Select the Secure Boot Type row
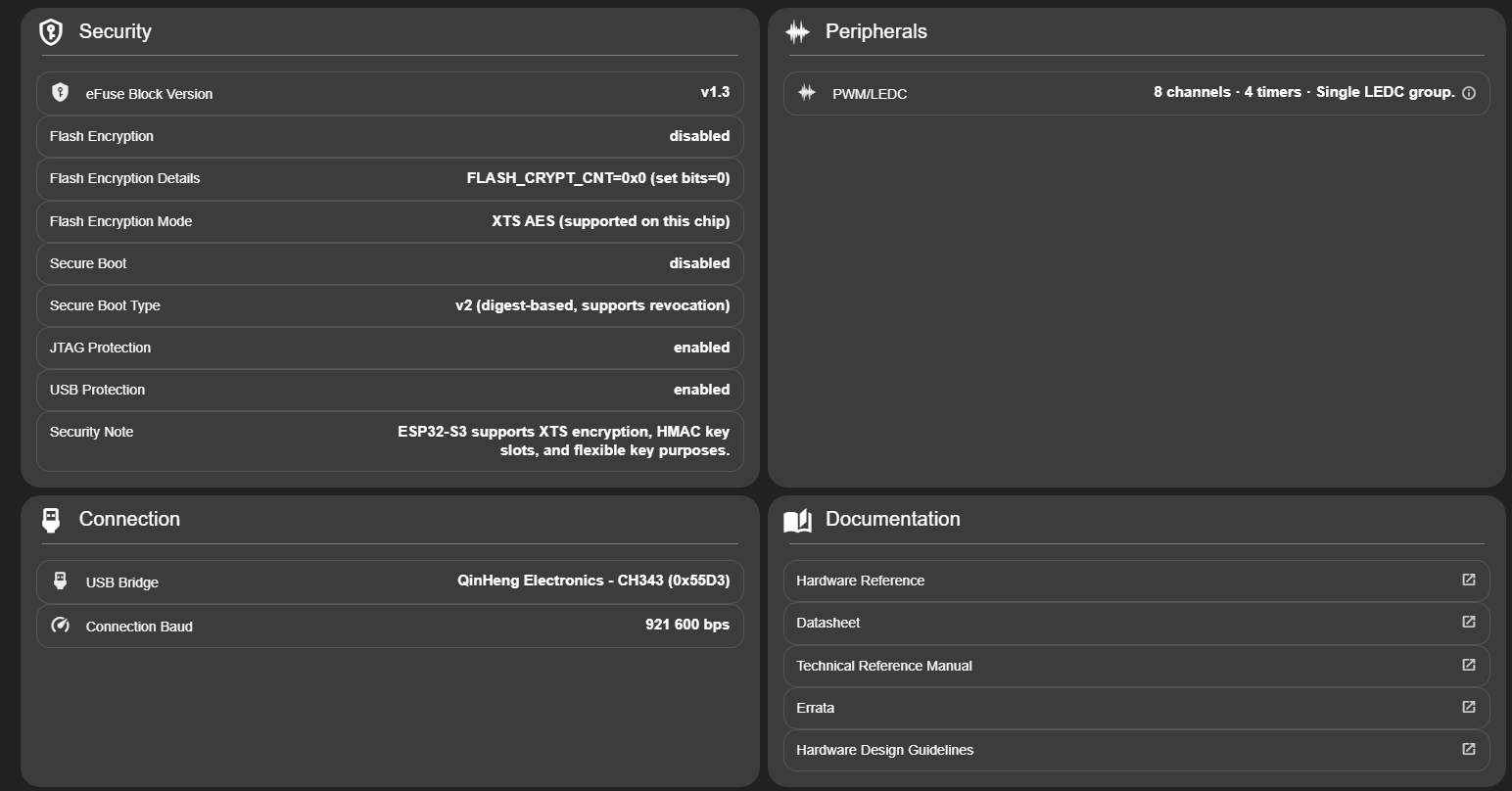Image resolution: width=1512 pixels, height=791 pixels. coord(390,305)
